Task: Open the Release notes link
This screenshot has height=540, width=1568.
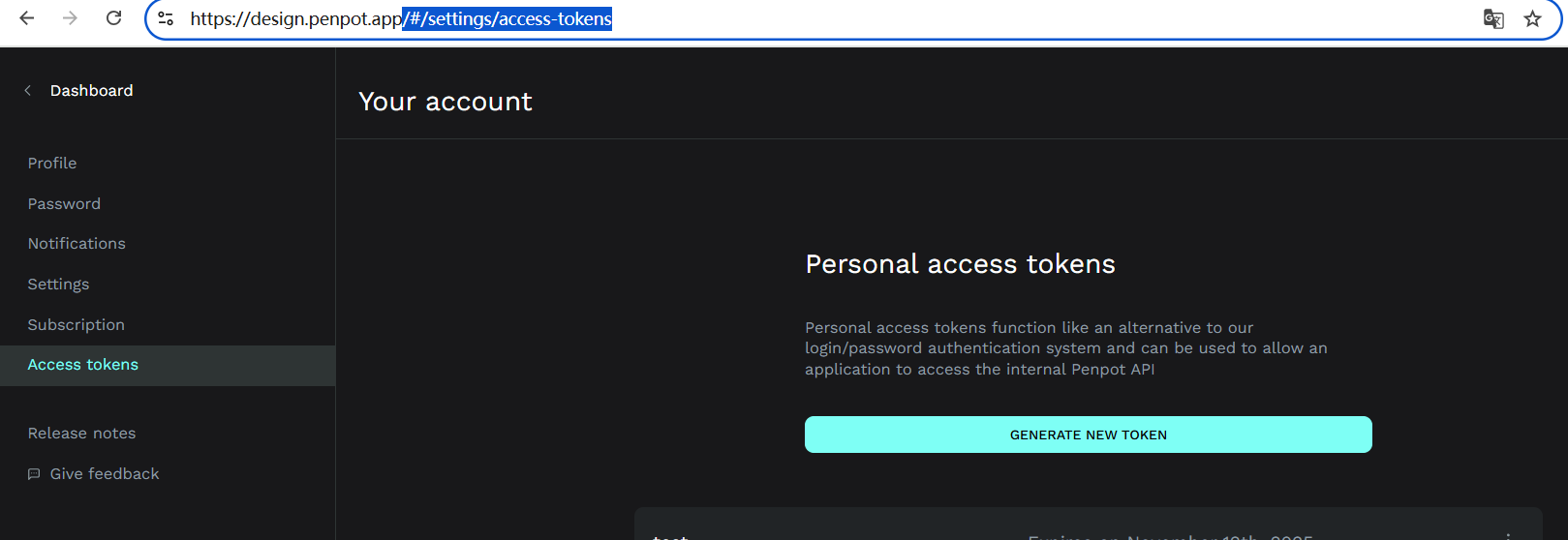Action: click(x=81, y=434)
